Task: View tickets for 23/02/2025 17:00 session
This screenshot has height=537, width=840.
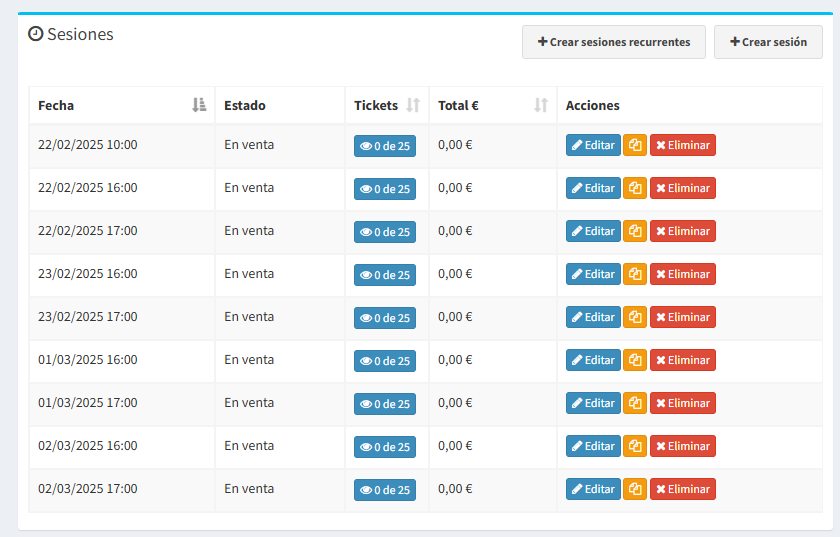Action: coord(385,318)
